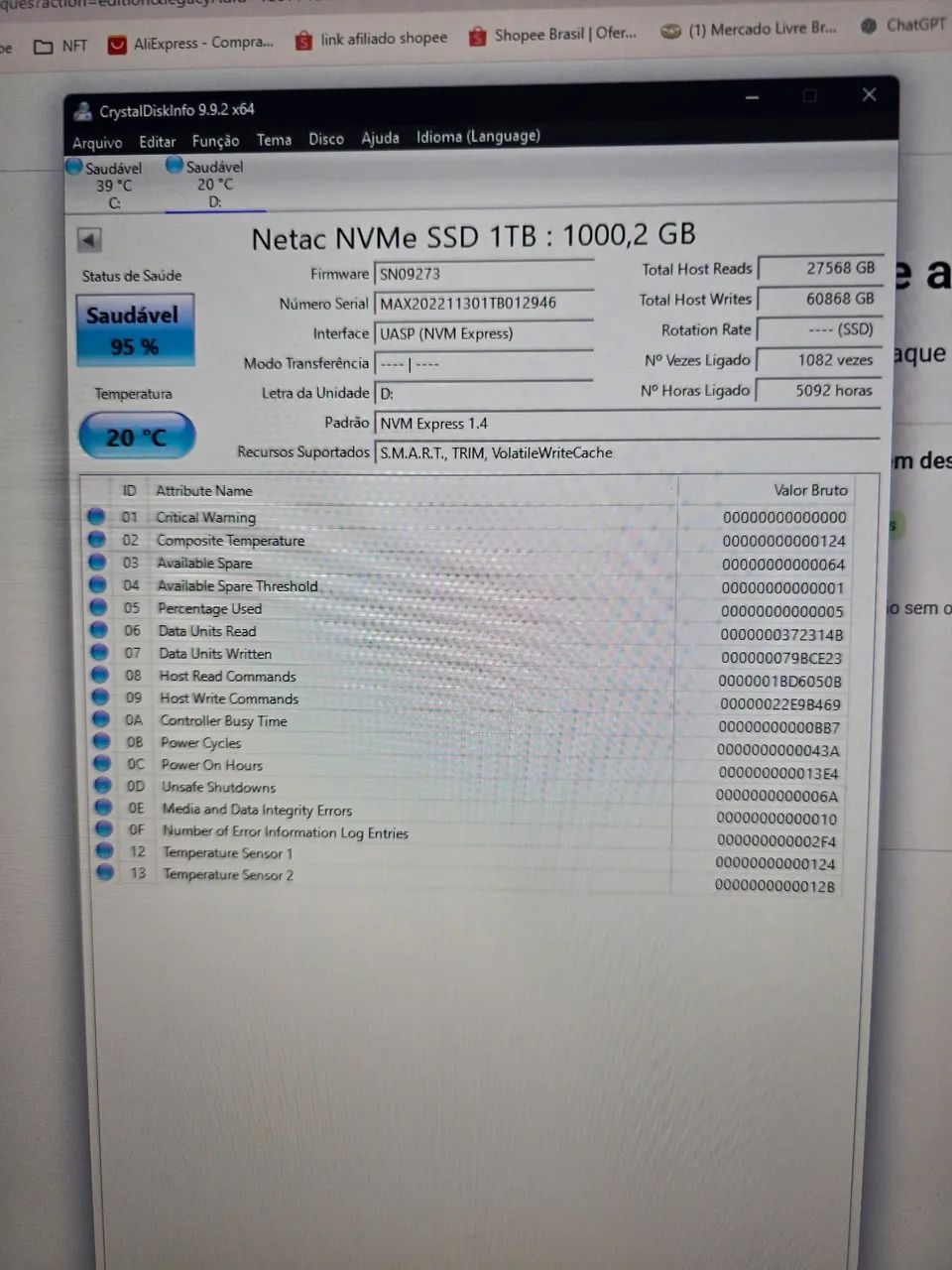Click the status circle for Critical Warning

[96, 516]
